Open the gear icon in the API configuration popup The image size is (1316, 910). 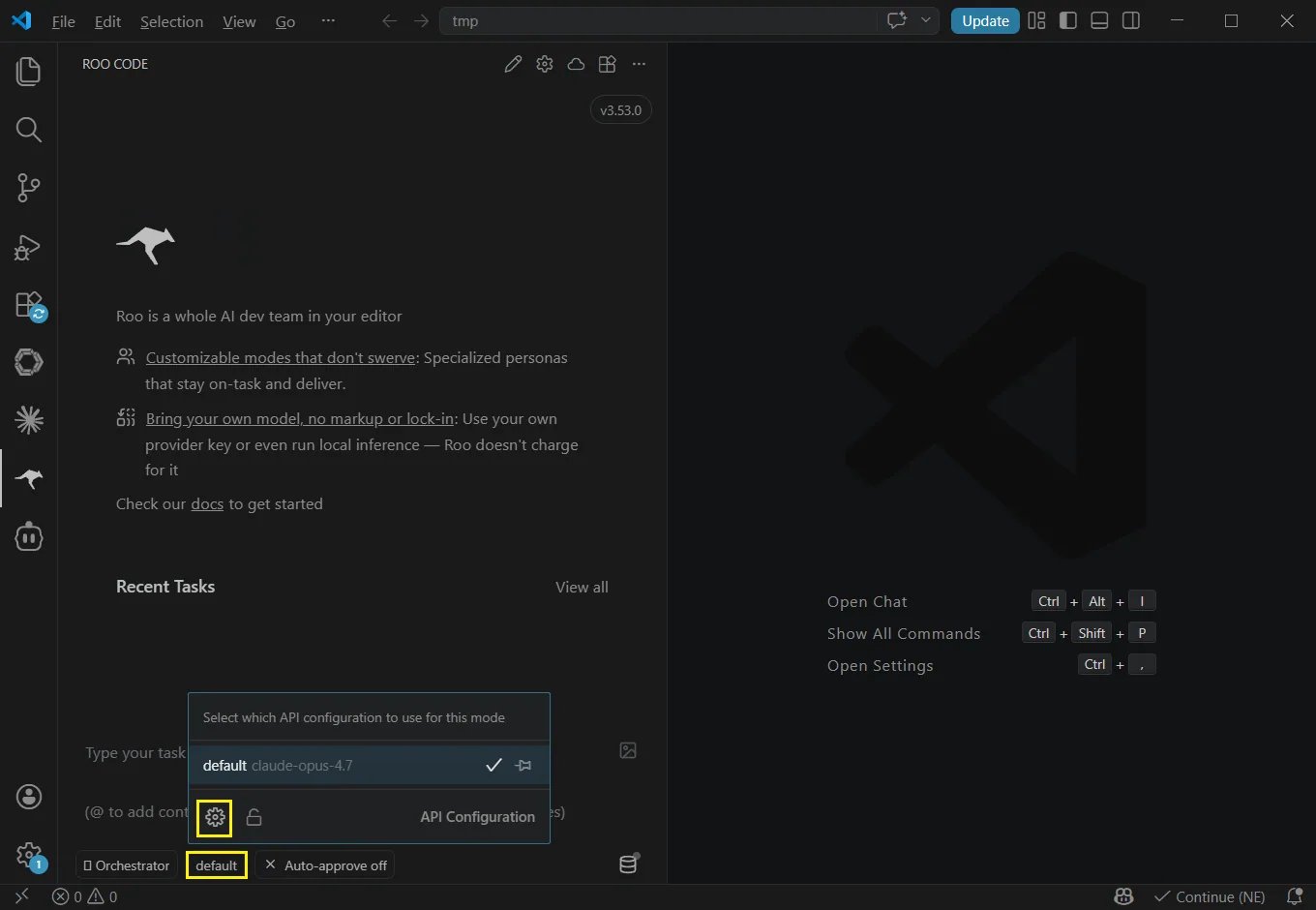[x=215, y=817]
